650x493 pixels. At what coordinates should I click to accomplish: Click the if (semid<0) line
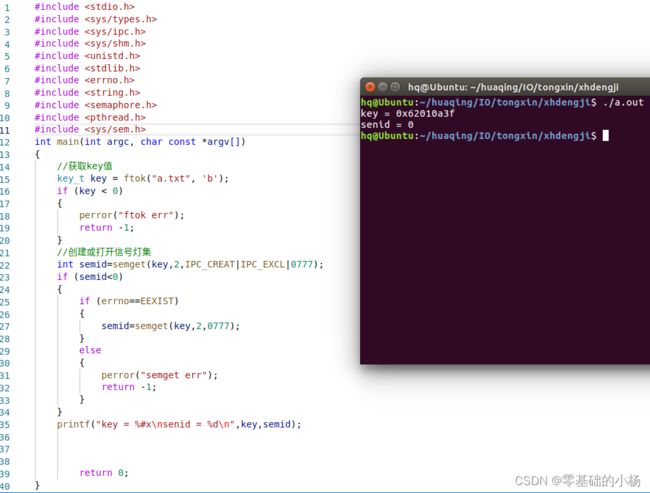(x=90, y=277)
